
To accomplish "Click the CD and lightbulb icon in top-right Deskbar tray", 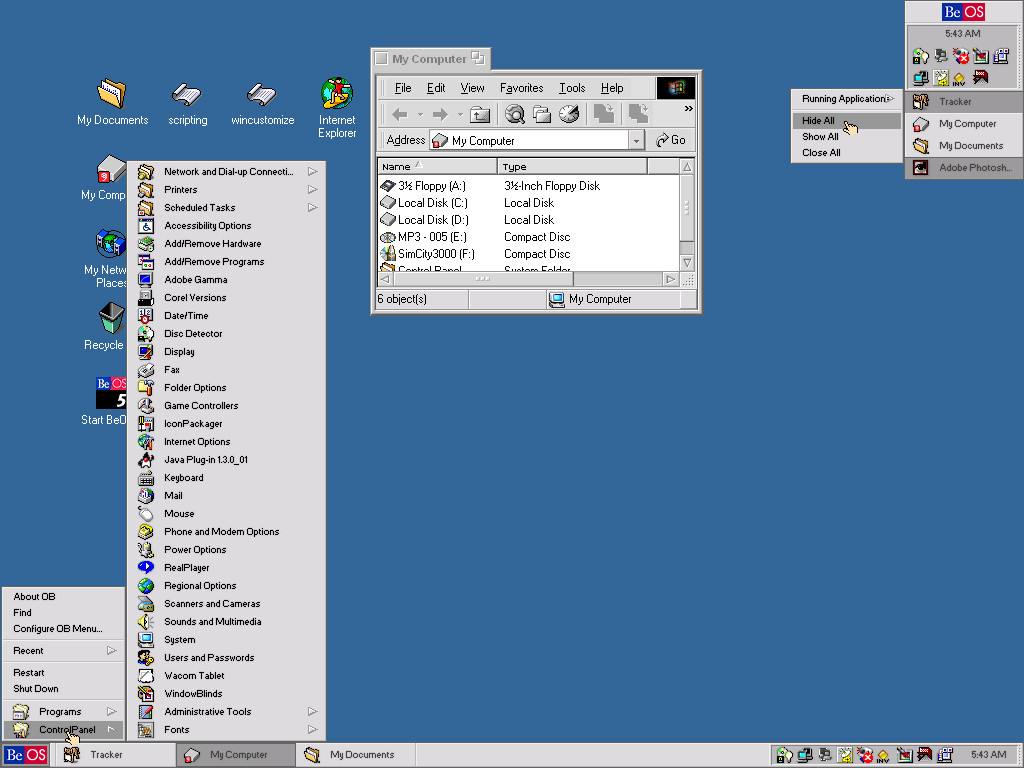I will (x=920, y=56).
